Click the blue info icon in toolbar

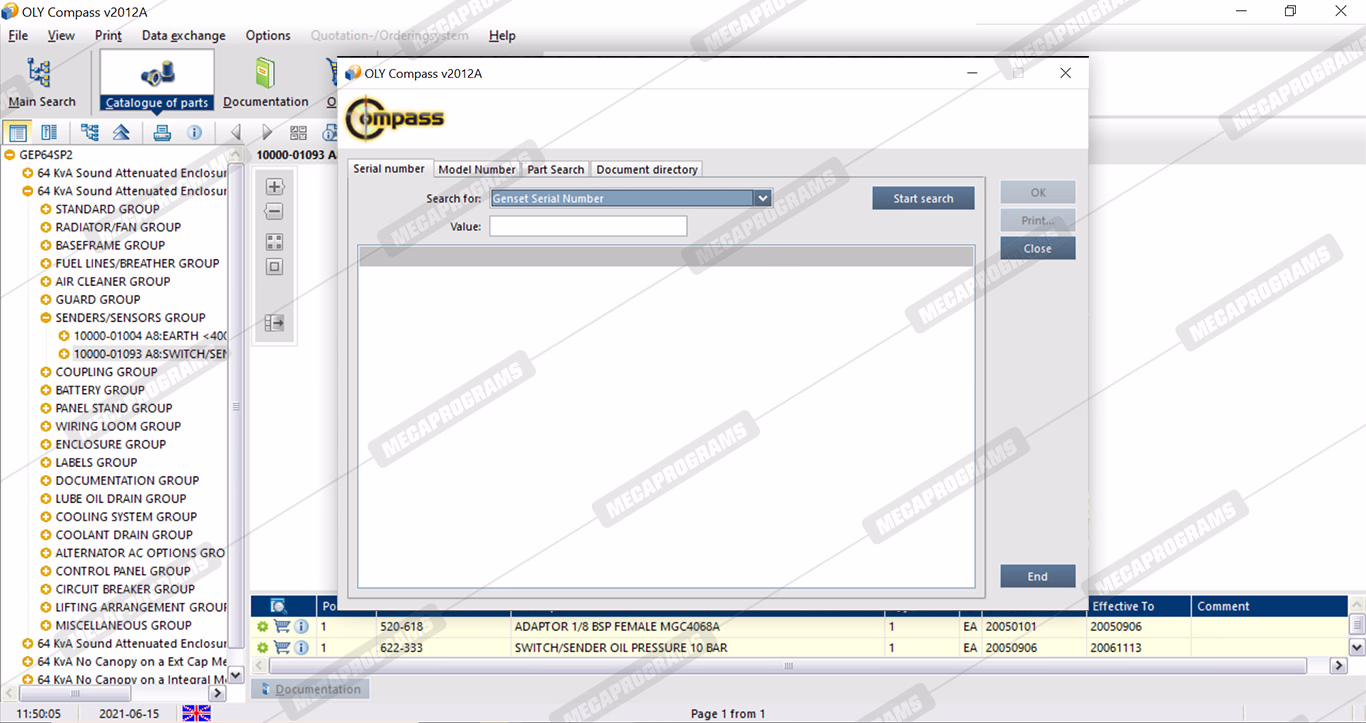195,132
